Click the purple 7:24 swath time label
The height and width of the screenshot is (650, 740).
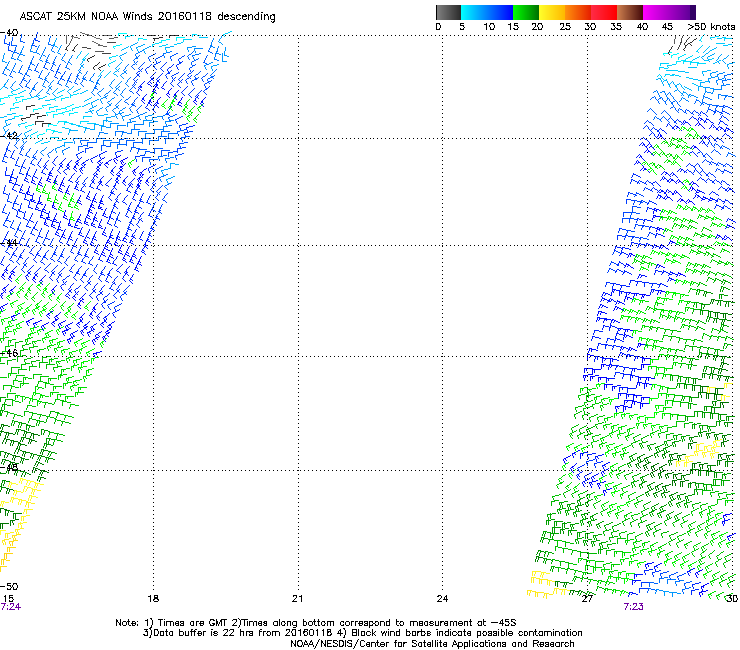(10, 607)
